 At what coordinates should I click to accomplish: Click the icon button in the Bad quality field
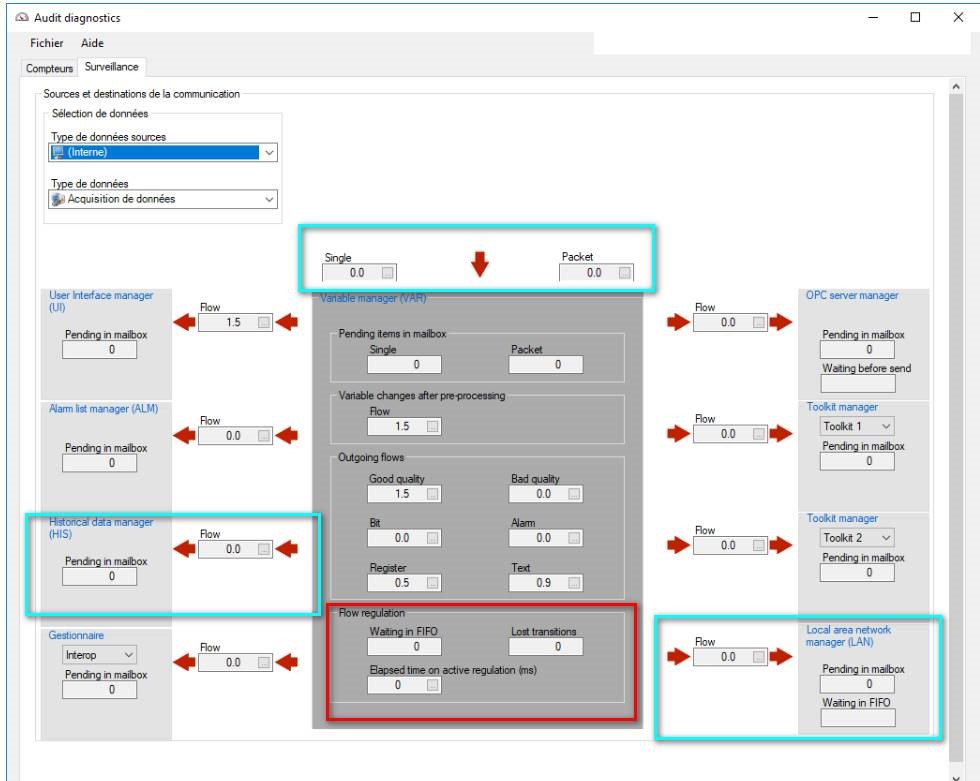pos(573,494)
